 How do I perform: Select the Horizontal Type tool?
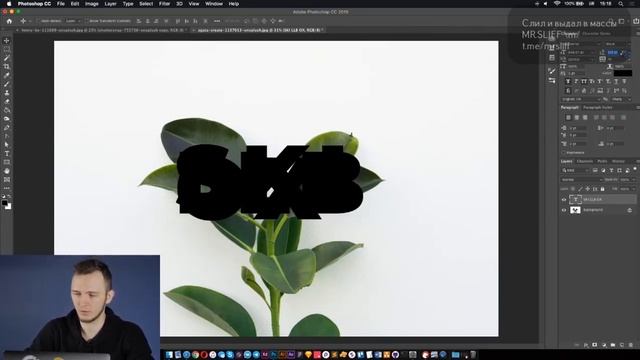click(x=7, y=153)
